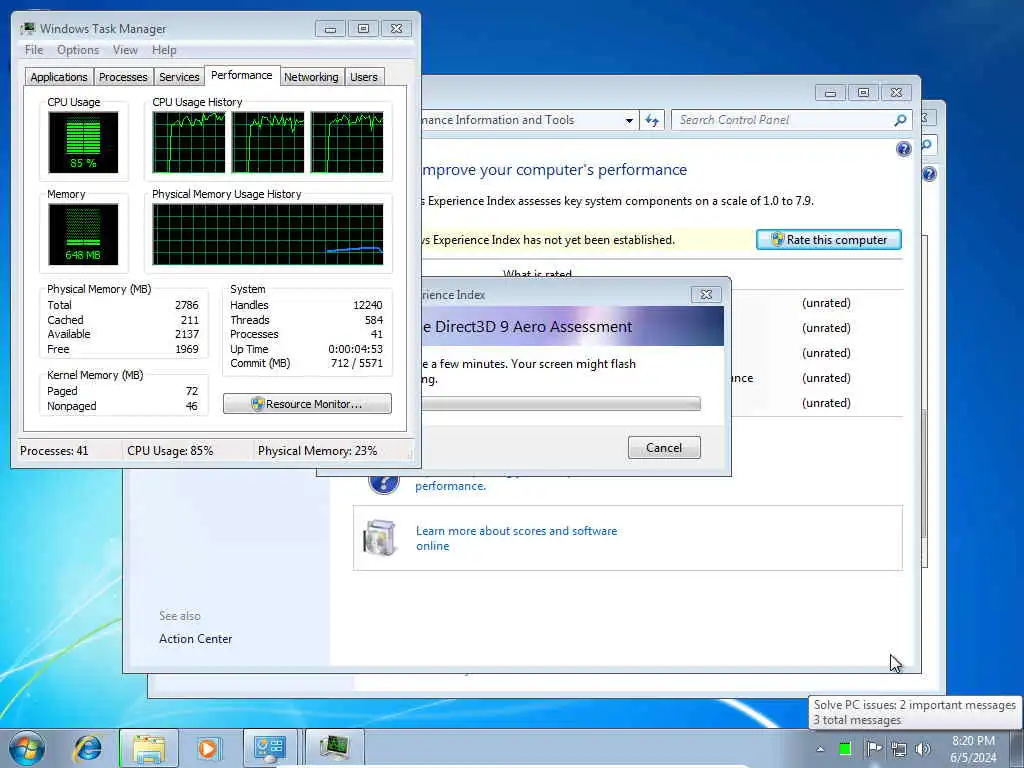Switch to the Applications tab

[x=59, y=77]
